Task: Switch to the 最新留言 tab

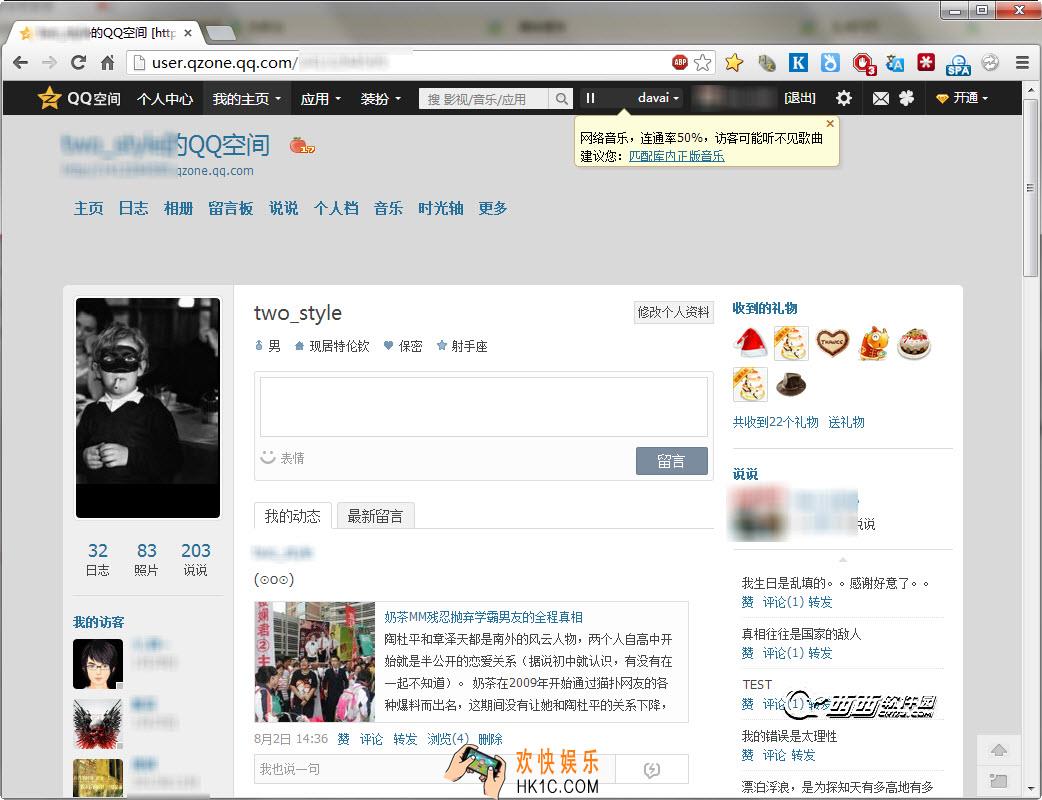Action: coord(375,516)
